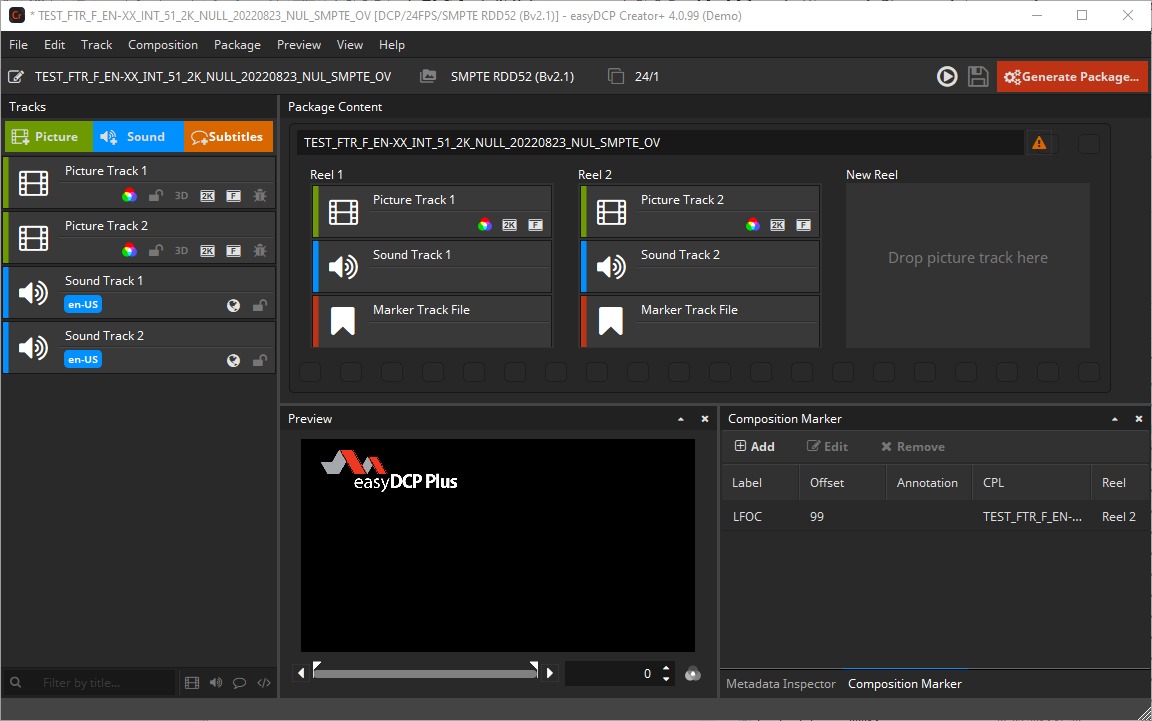Open color settings on Picture Track 1
Image resolution: width=1152 pixels, height=721 pixels.
tap(129, 196)
